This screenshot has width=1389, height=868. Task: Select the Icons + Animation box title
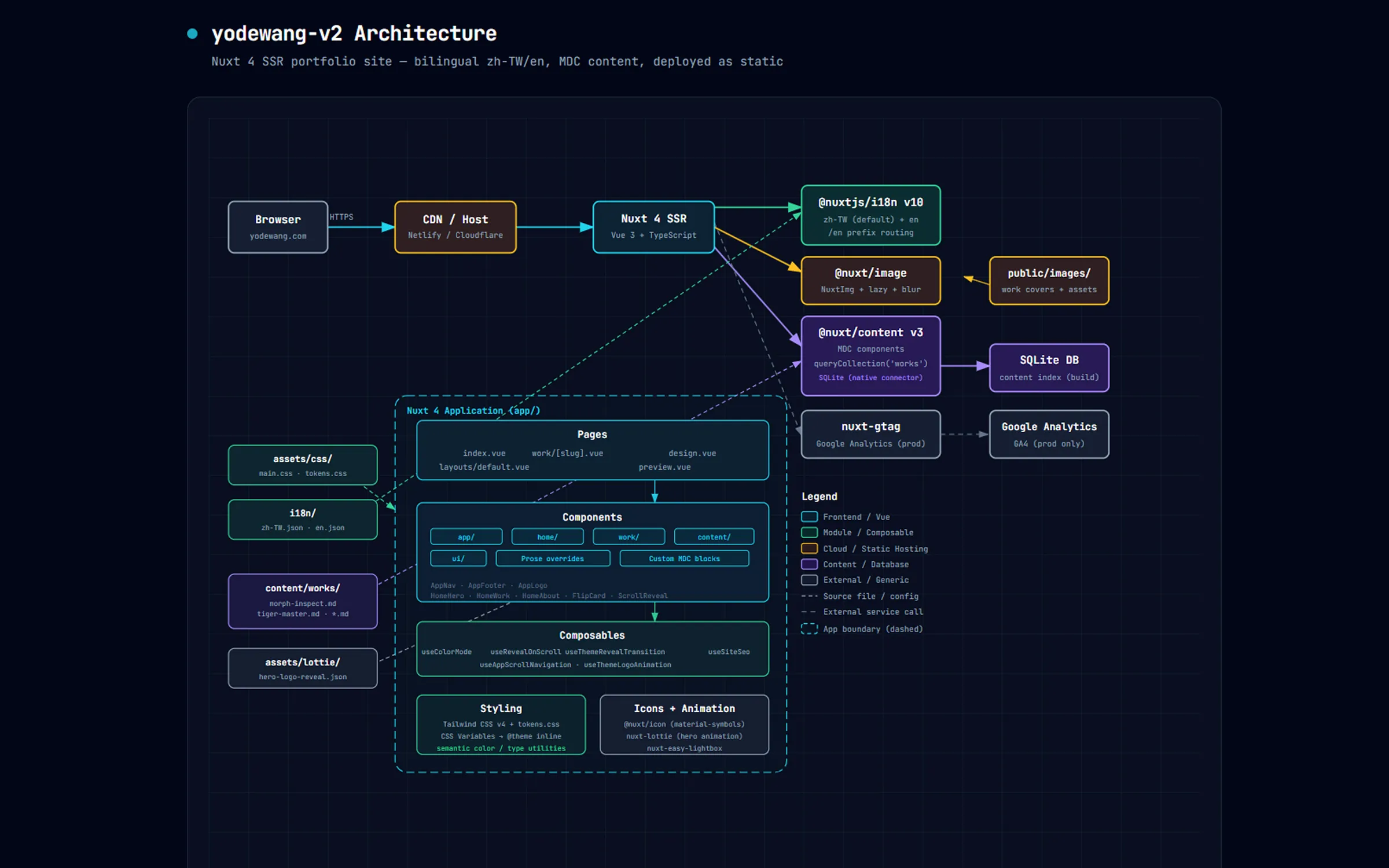click(x=684, y=709)
